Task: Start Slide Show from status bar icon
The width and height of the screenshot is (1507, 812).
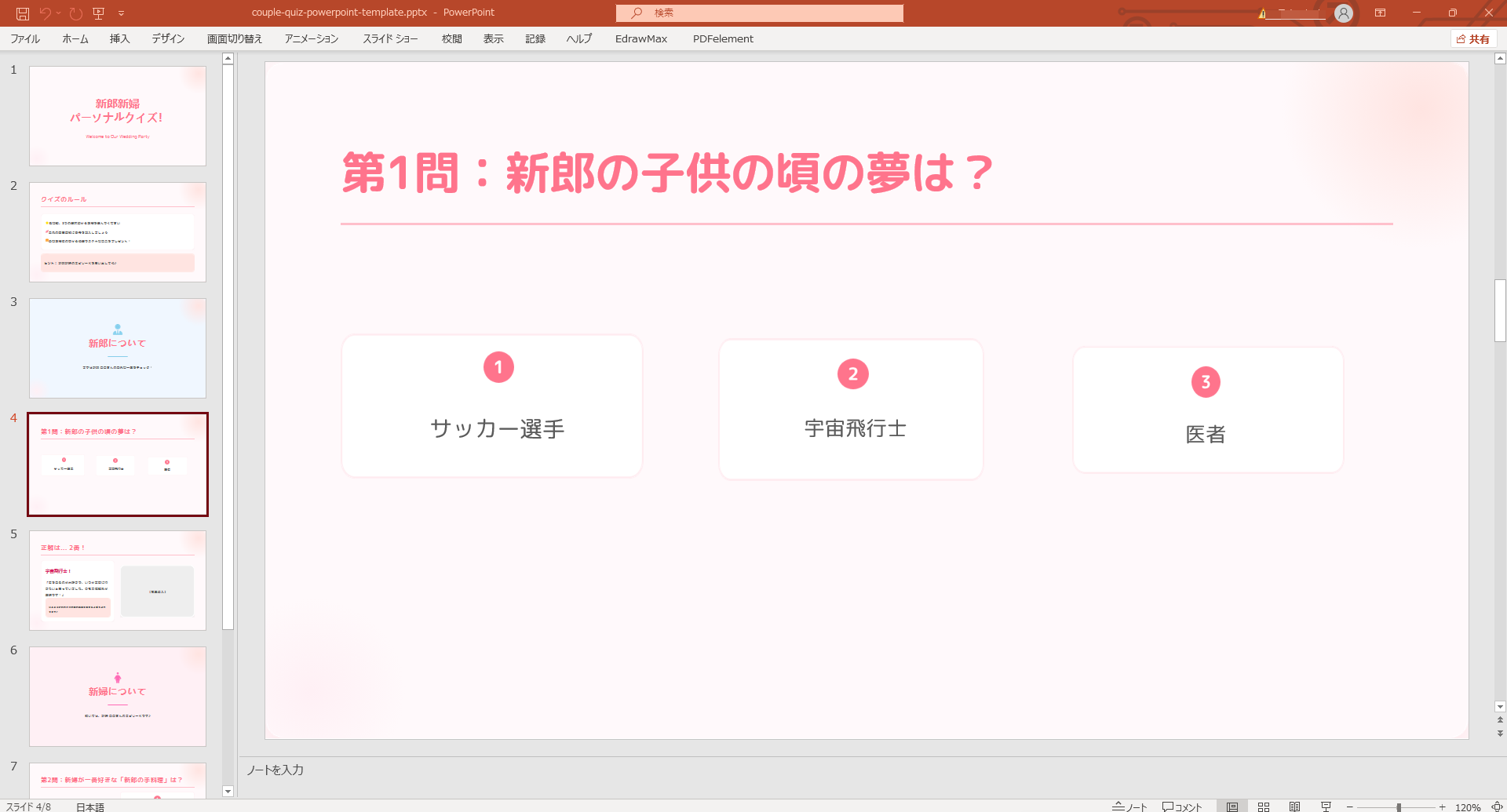Action: coord(1326,807)
